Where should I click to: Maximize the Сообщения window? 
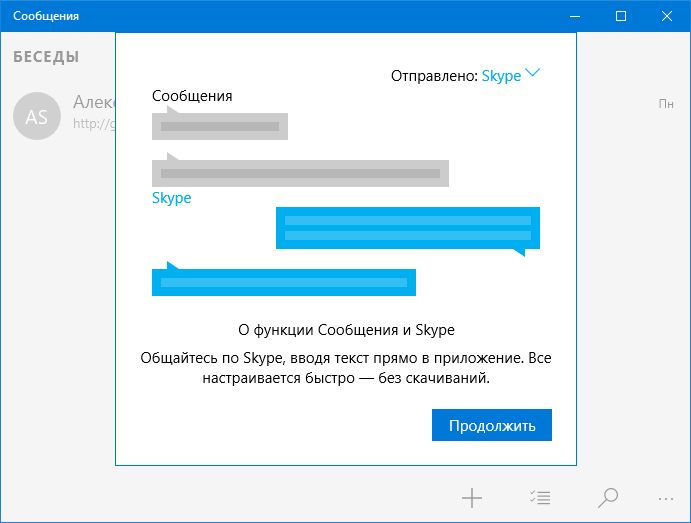(621, 16)
